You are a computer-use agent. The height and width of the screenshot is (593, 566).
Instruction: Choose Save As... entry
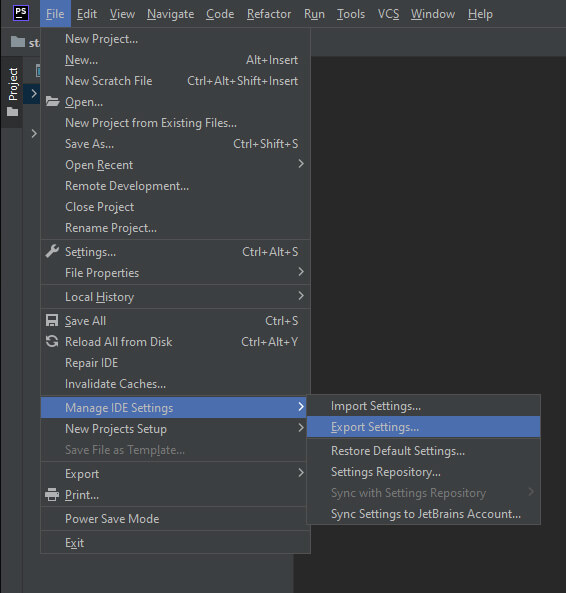click(175, 144)
